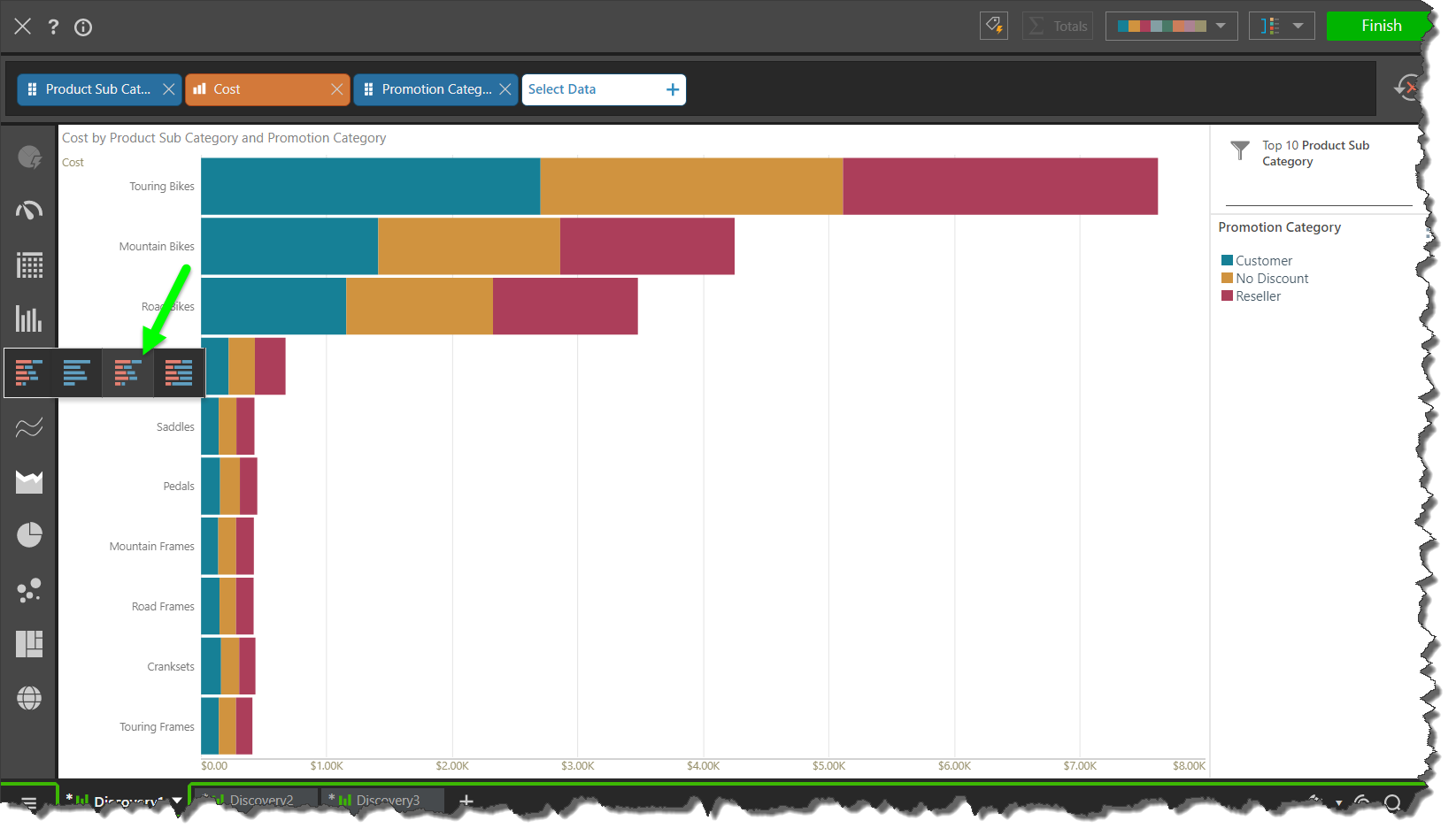Toggle the No Discount legend entry
The width and height of the screenshot is (1456, 836).
pos(1271,279)
